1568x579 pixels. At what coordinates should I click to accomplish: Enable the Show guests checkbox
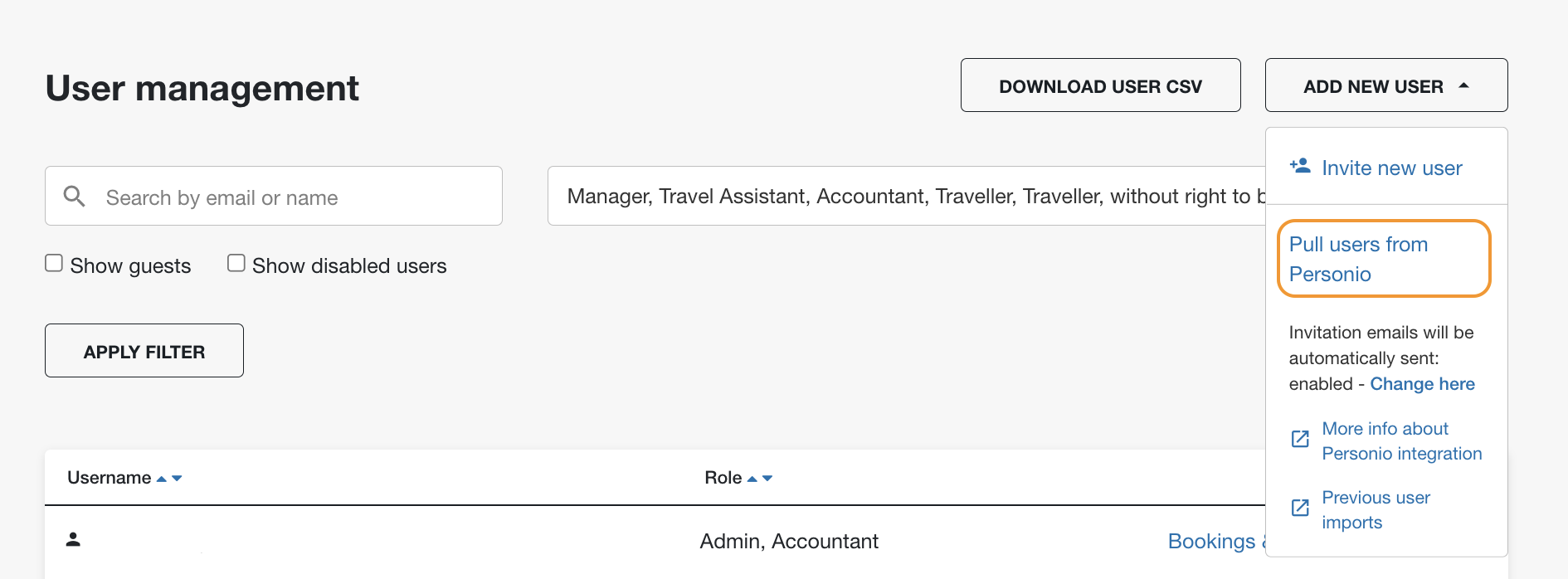[x=54, y=263]
